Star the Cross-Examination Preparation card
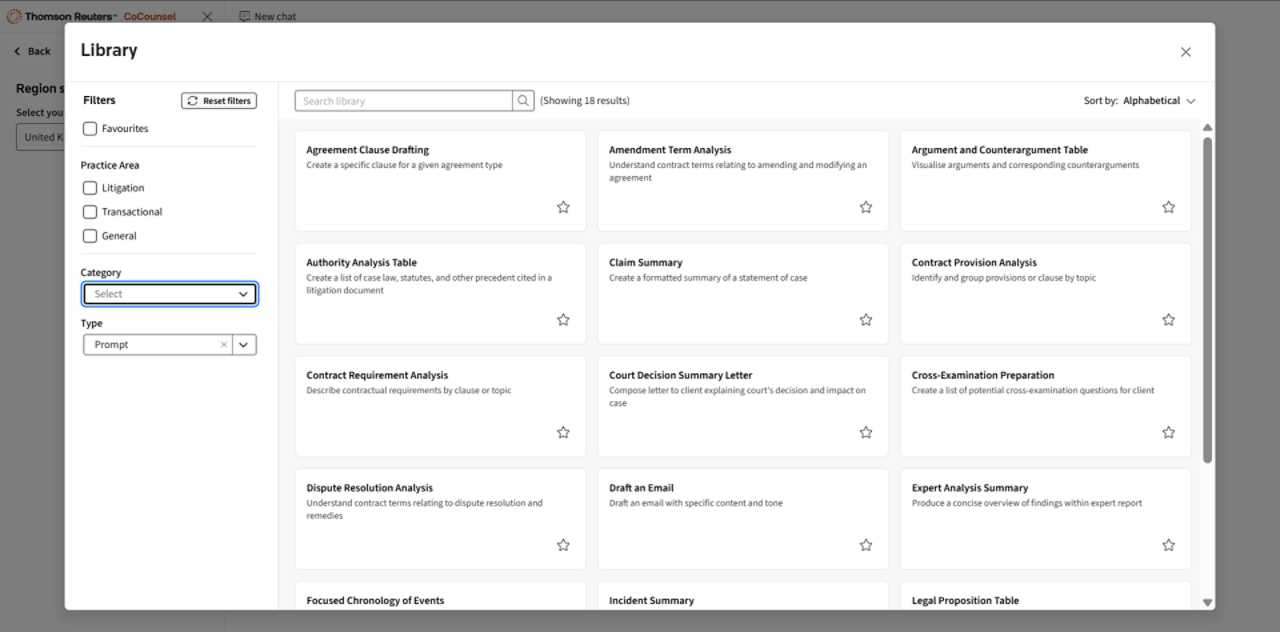The height and width of the screenshot is (632, 1280). 1168,433
